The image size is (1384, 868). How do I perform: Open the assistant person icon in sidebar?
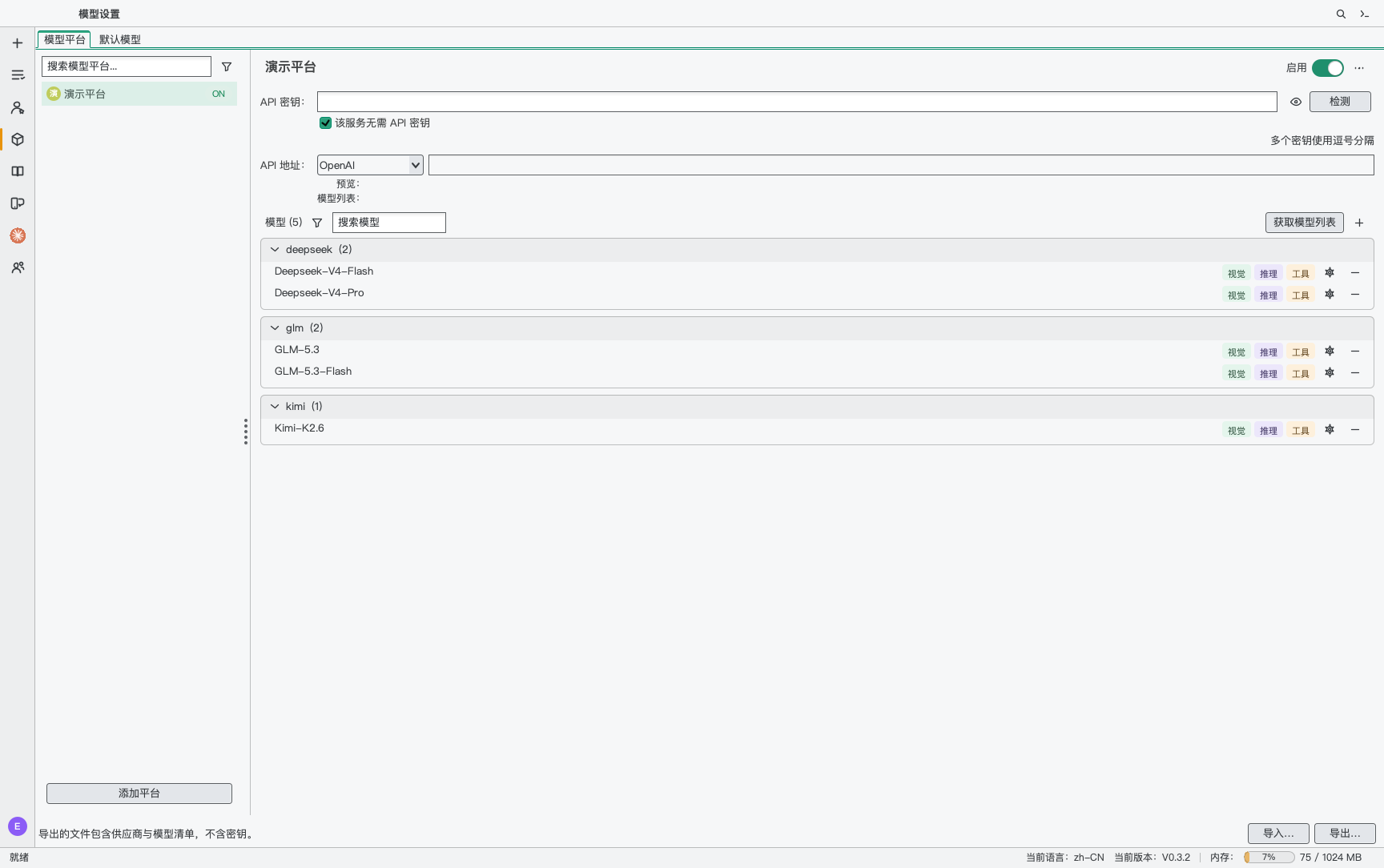coord(18,107)
